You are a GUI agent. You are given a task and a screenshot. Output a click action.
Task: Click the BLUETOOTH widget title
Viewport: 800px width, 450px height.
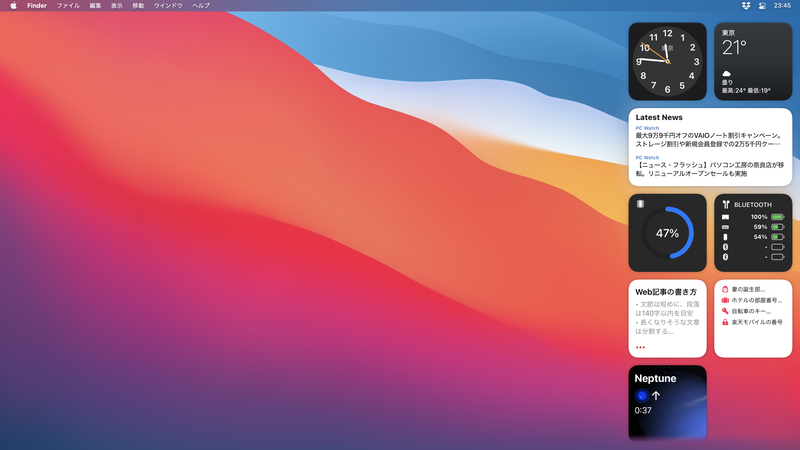pyautogui.click(x=753, y=205)
